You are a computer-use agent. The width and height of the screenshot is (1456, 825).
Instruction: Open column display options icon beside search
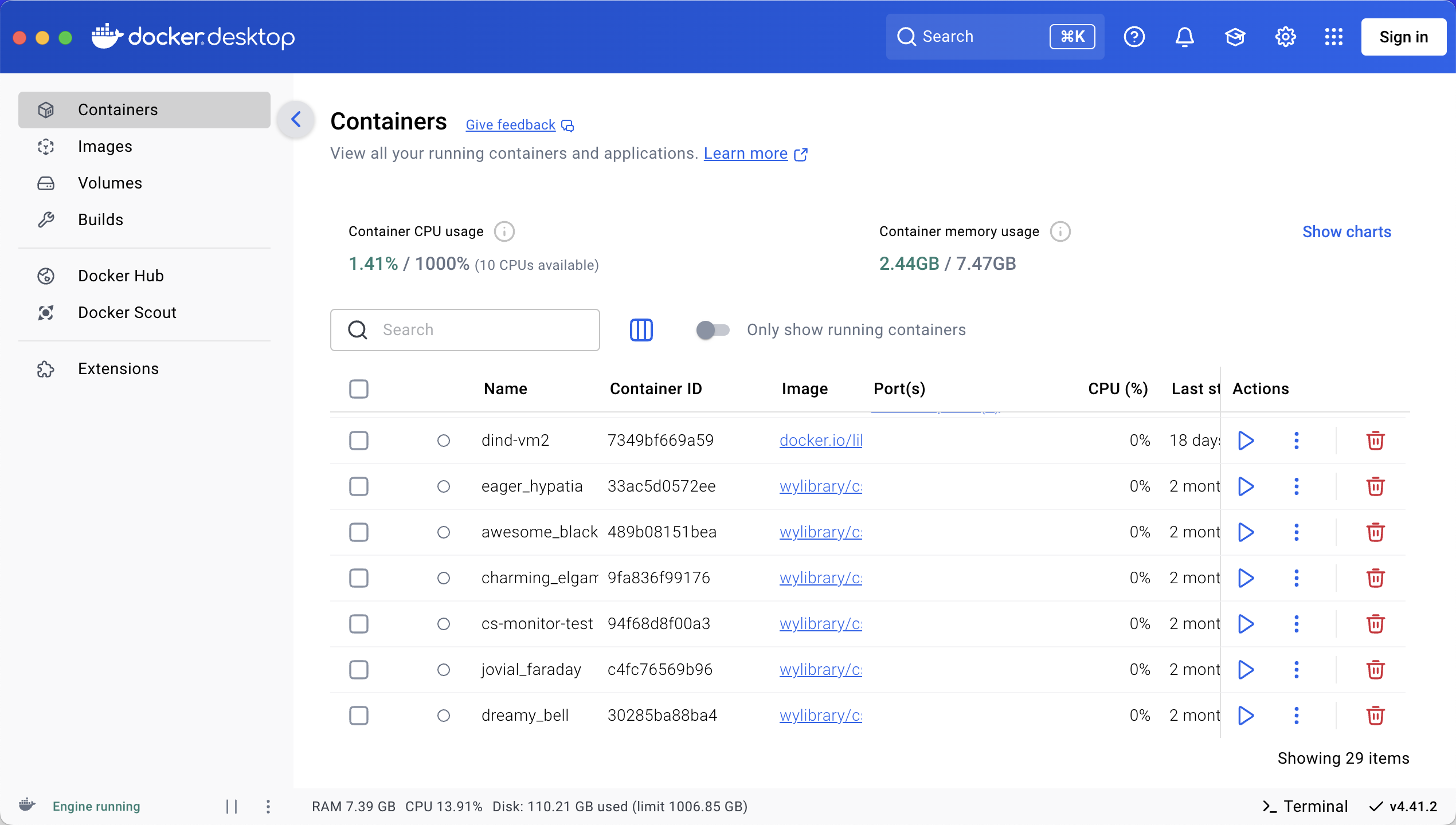click(641, 329)
